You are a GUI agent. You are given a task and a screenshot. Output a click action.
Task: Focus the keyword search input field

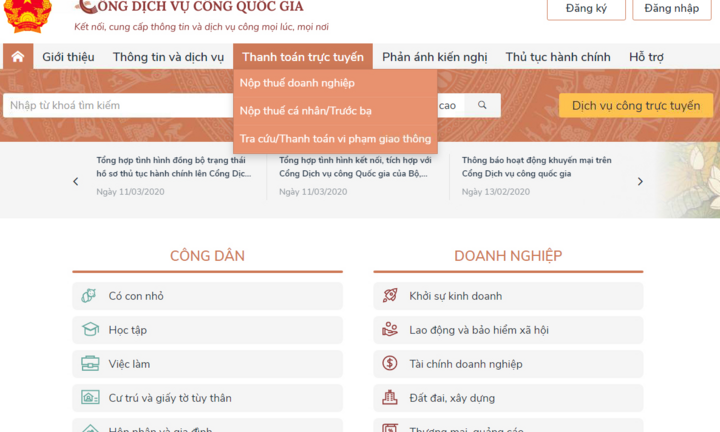pos(118,106)
